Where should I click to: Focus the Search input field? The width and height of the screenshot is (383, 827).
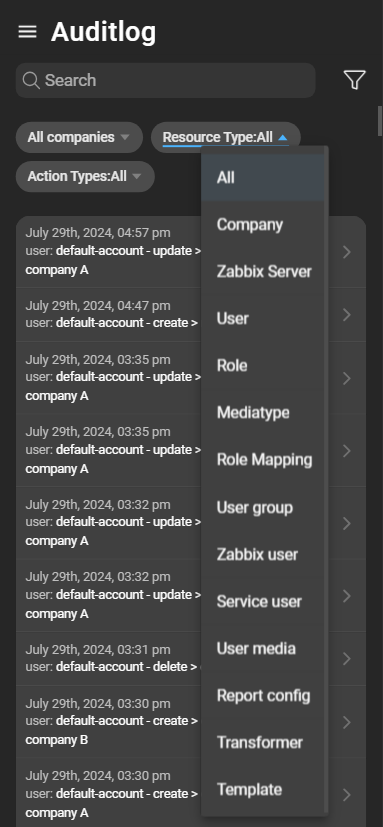pyautogui.click(x=166, y=80)
